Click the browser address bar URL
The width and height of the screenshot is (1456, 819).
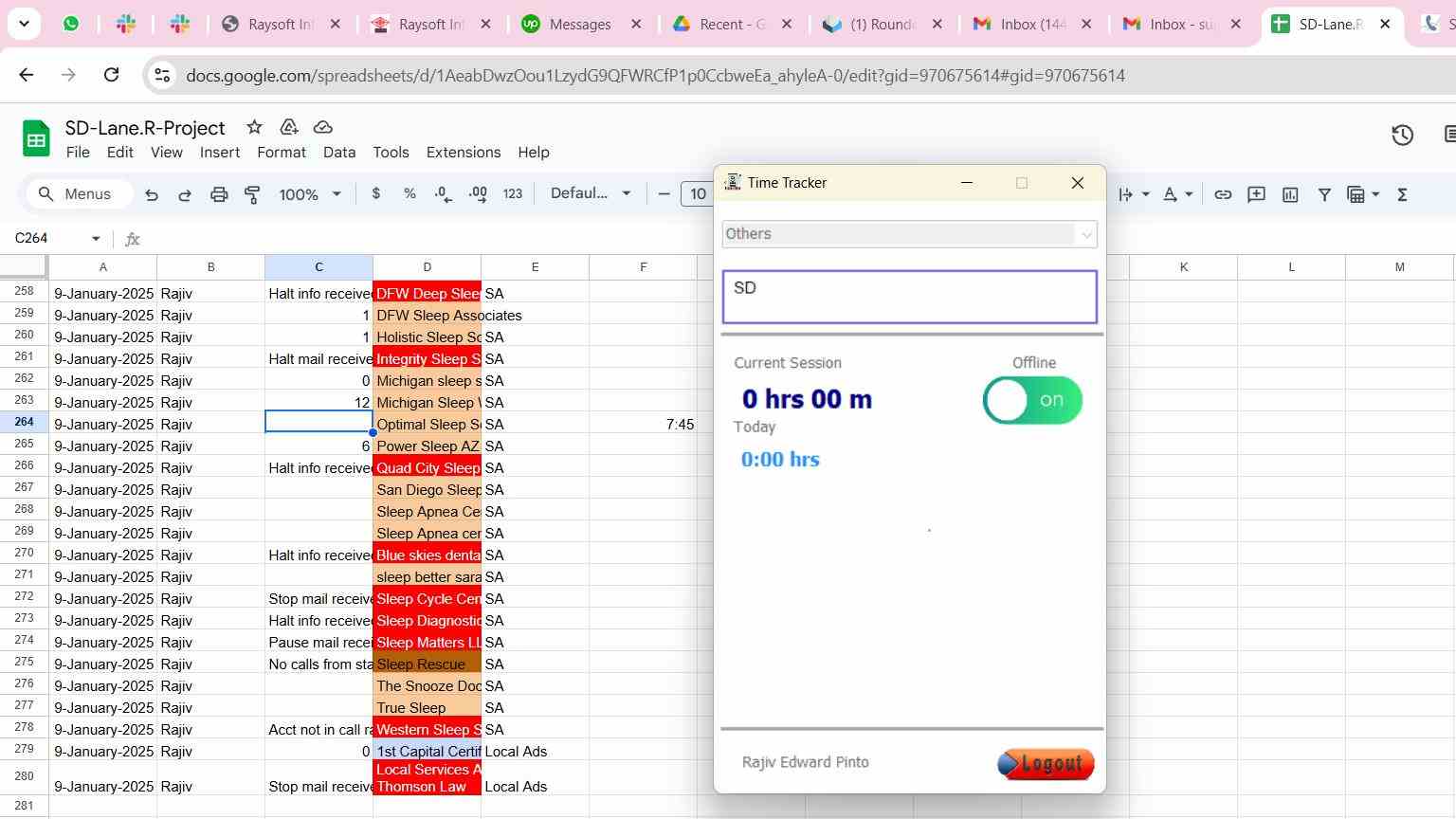pyautogui.click(x=655, y=76)
